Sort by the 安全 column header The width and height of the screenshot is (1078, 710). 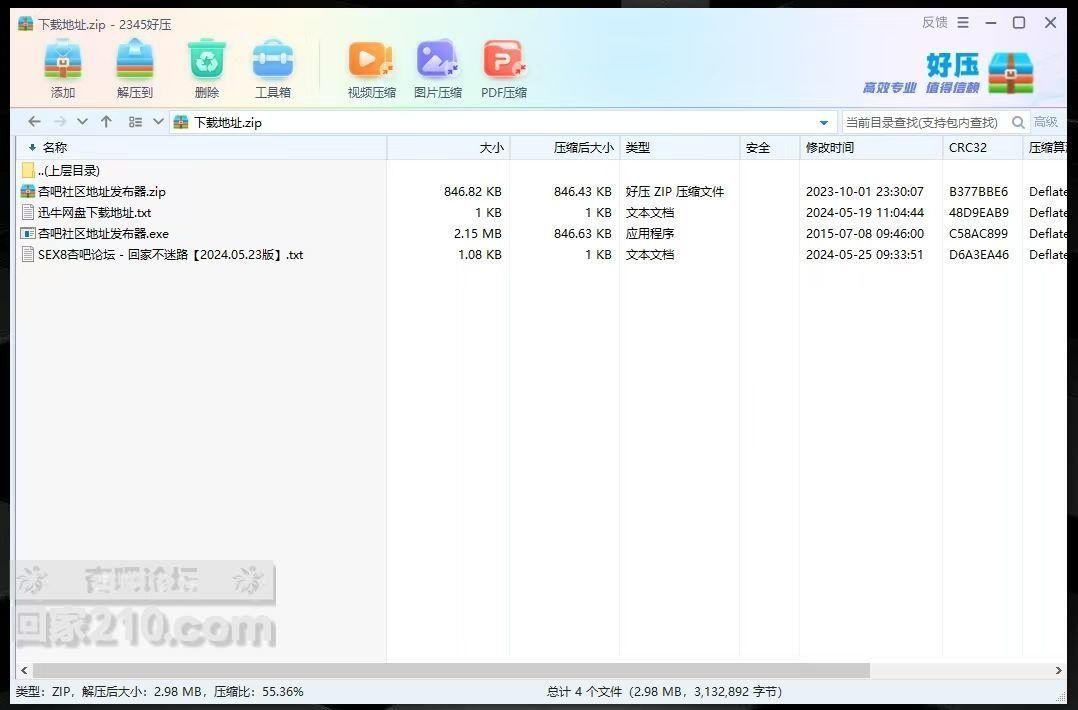click(x=769, y=148)
